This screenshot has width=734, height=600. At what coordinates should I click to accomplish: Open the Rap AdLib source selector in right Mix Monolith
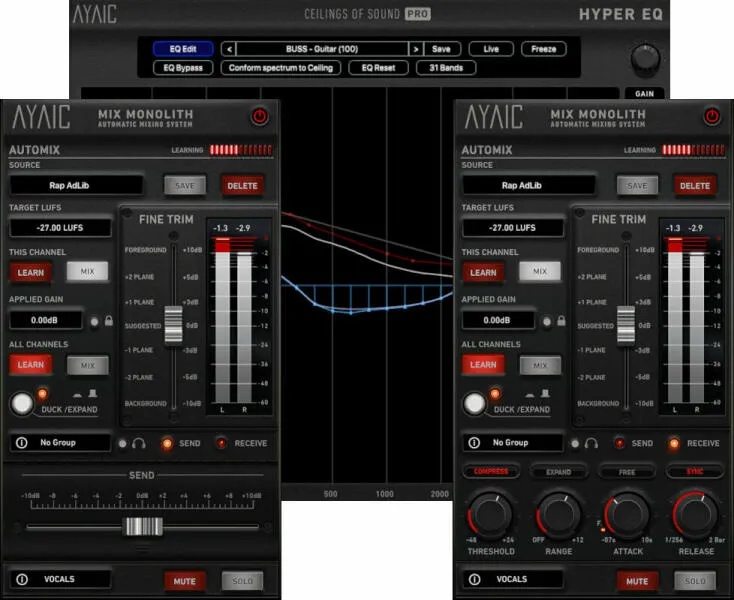[x=529, y=185]
